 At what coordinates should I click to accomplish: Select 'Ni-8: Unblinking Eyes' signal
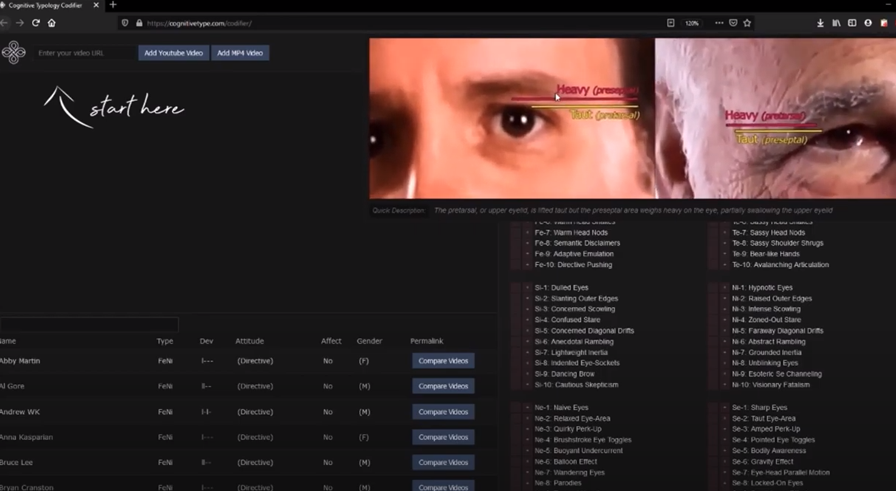765,362
